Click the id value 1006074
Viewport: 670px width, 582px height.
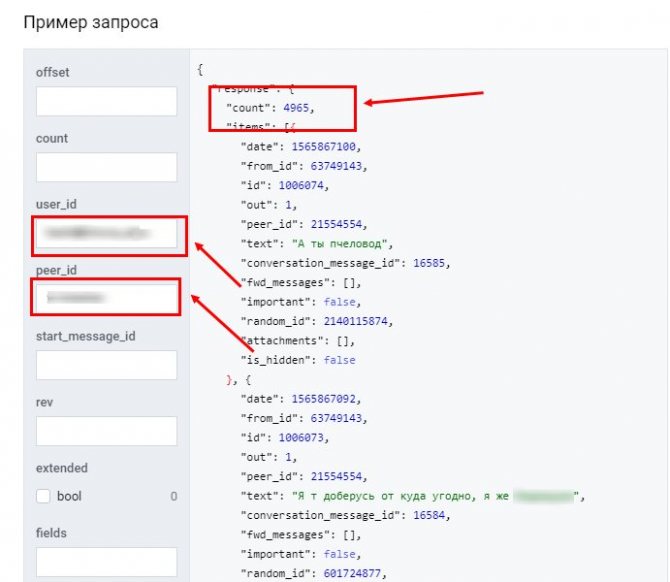301,185
